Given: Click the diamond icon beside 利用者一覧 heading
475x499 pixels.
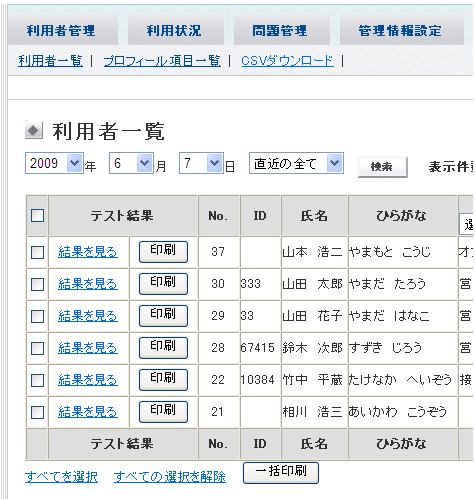Looking at the screenshot, I should click(34, 130).
